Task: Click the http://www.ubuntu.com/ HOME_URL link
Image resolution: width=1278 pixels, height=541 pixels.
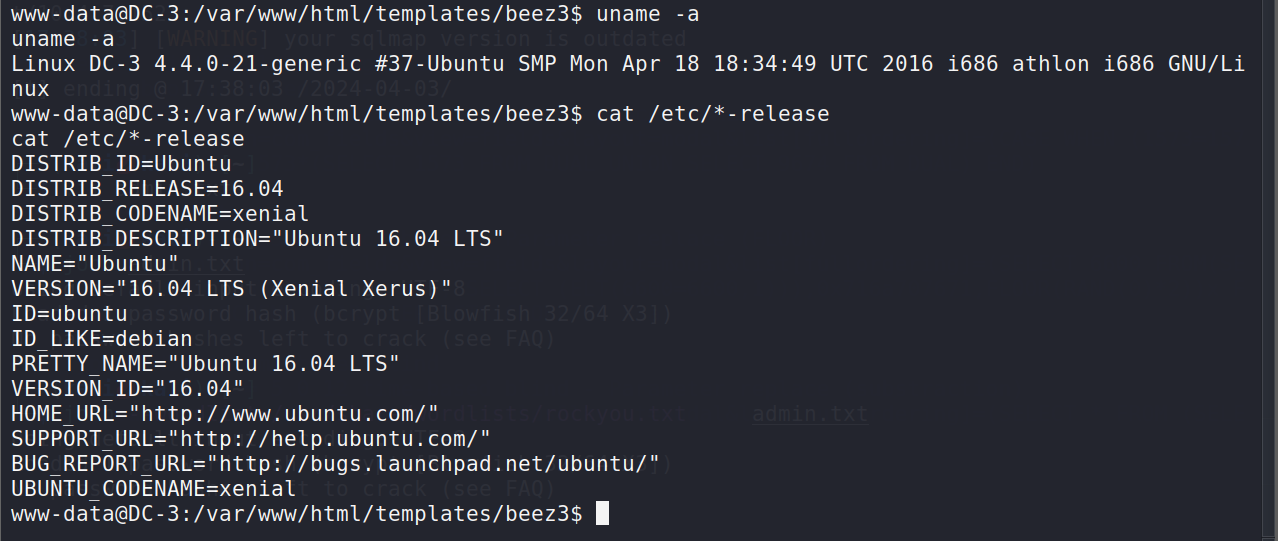Action: point(284,413)
